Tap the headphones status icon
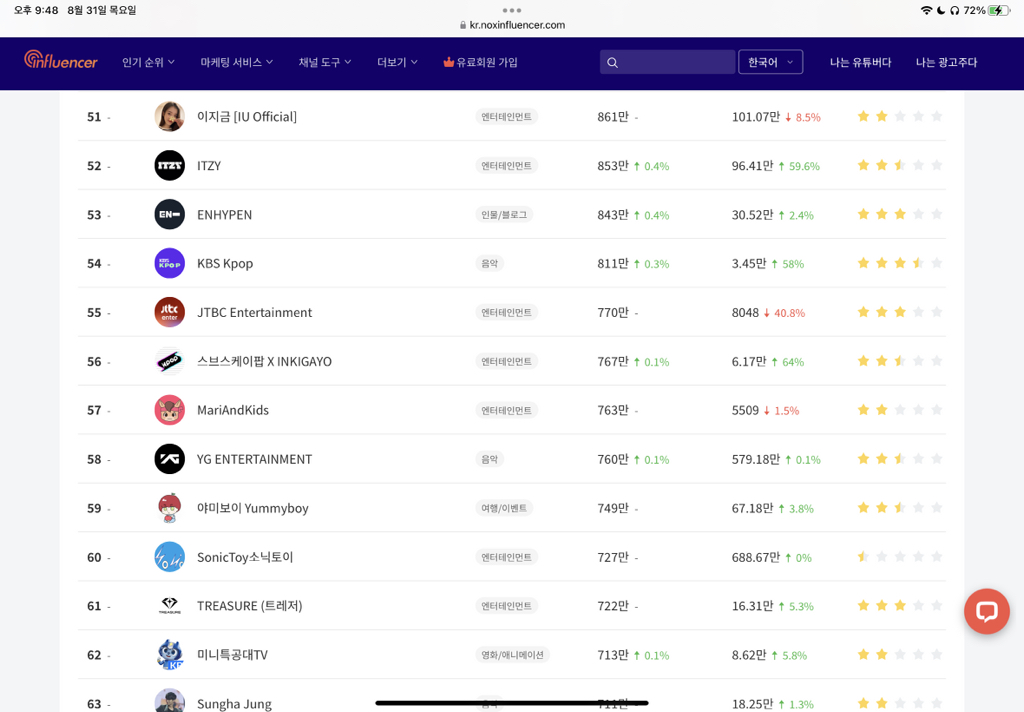This screenshot has width=1024, height=712. click(x=955, y=10)
